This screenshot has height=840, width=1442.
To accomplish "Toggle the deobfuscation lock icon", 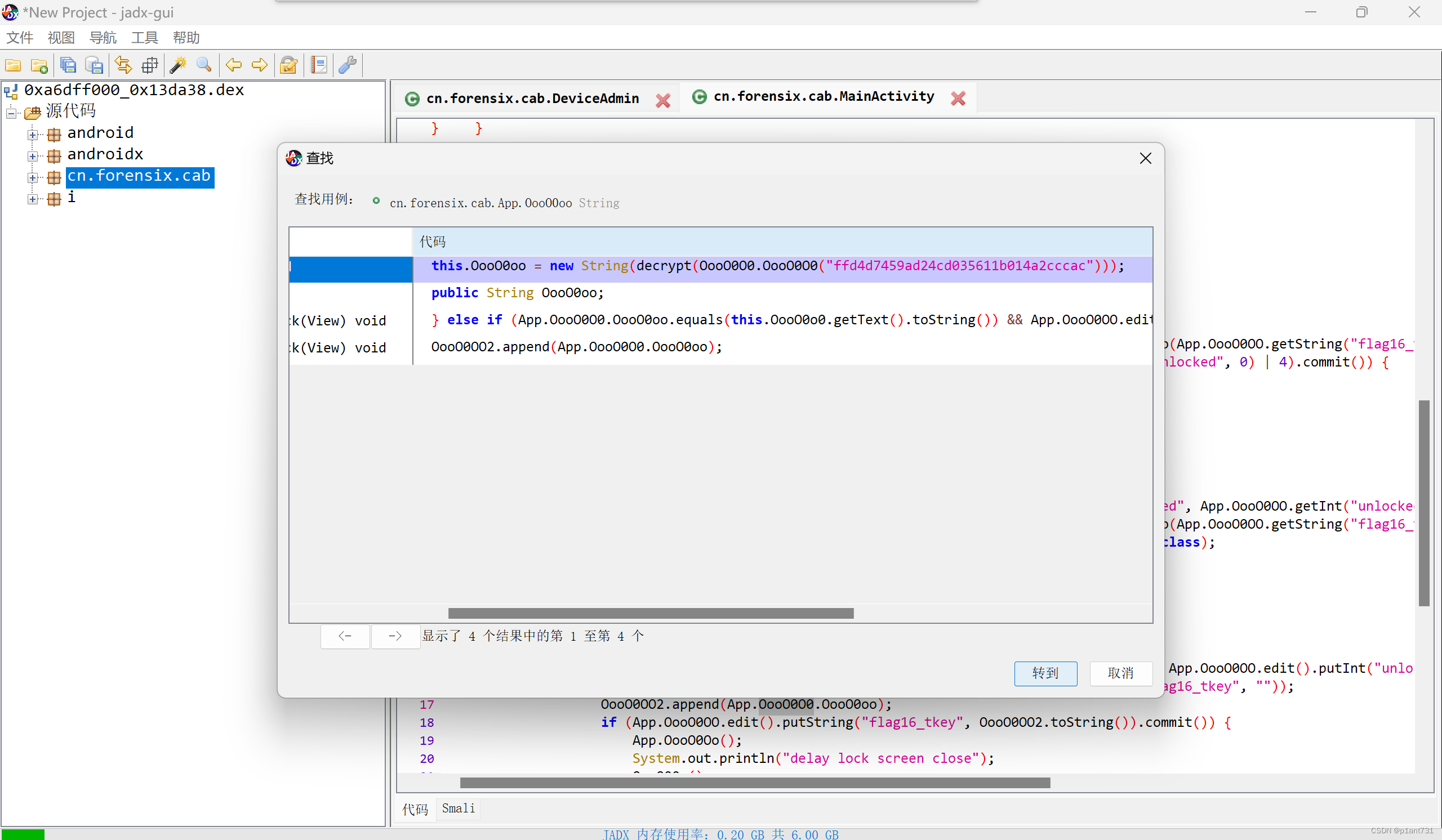I will pos(288,65).
